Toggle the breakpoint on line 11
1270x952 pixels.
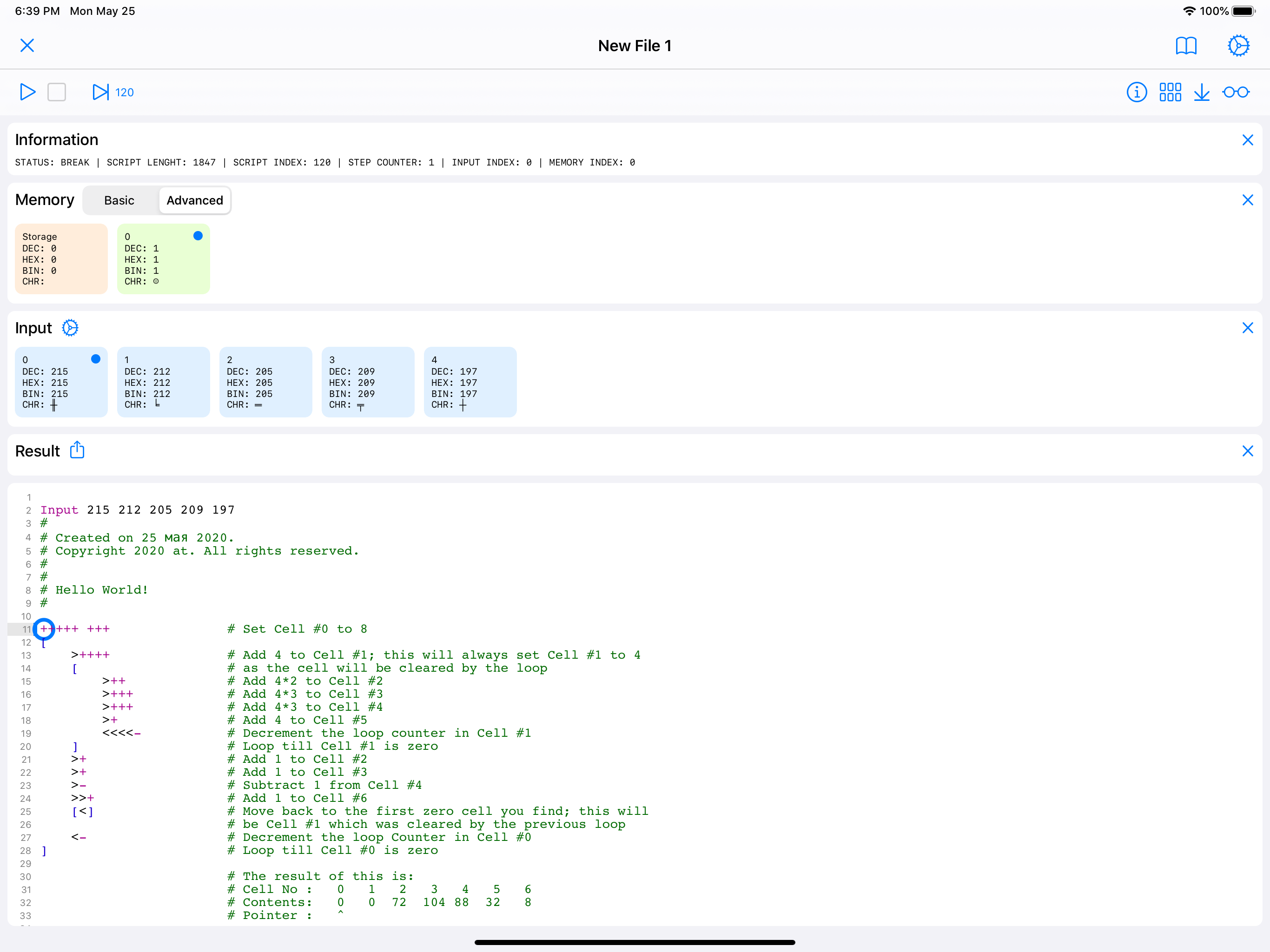click(x=45, y=629)
